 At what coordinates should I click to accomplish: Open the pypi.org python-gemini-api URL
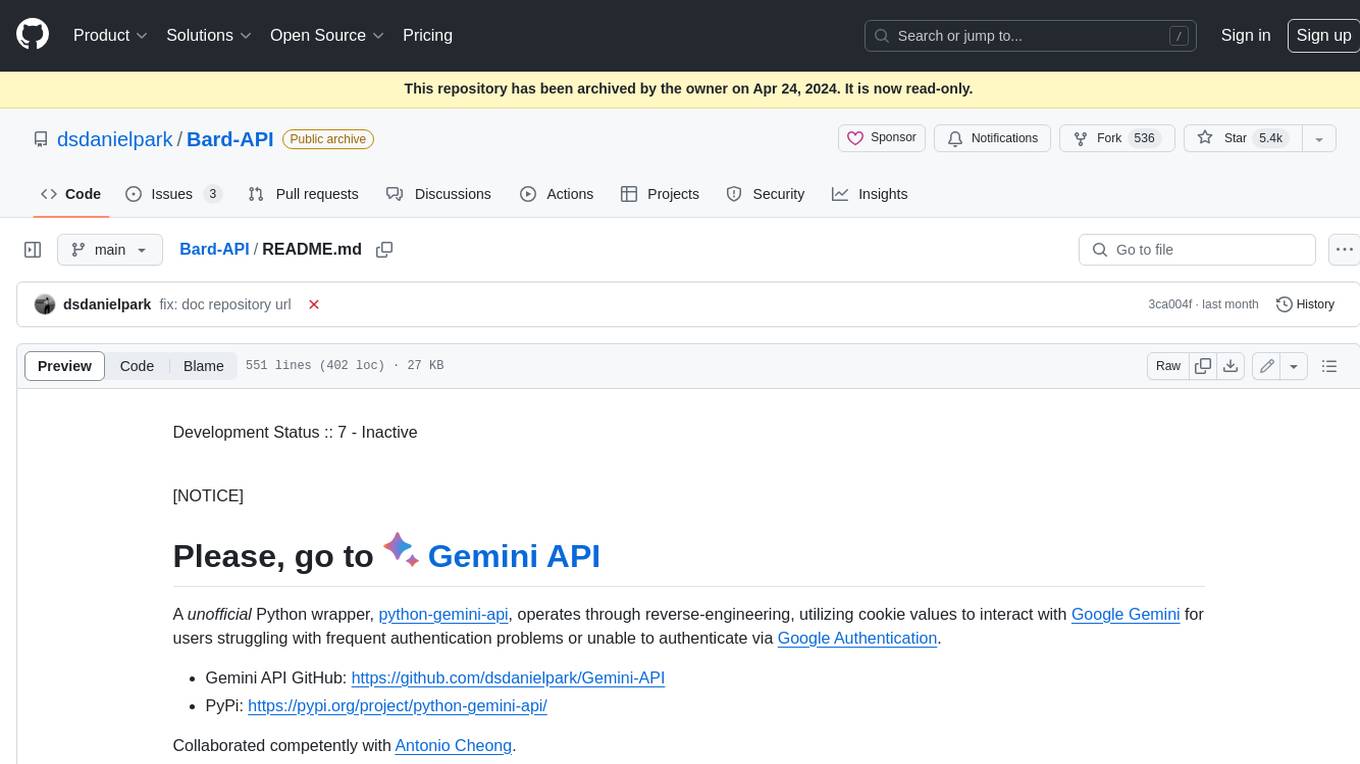397,706
